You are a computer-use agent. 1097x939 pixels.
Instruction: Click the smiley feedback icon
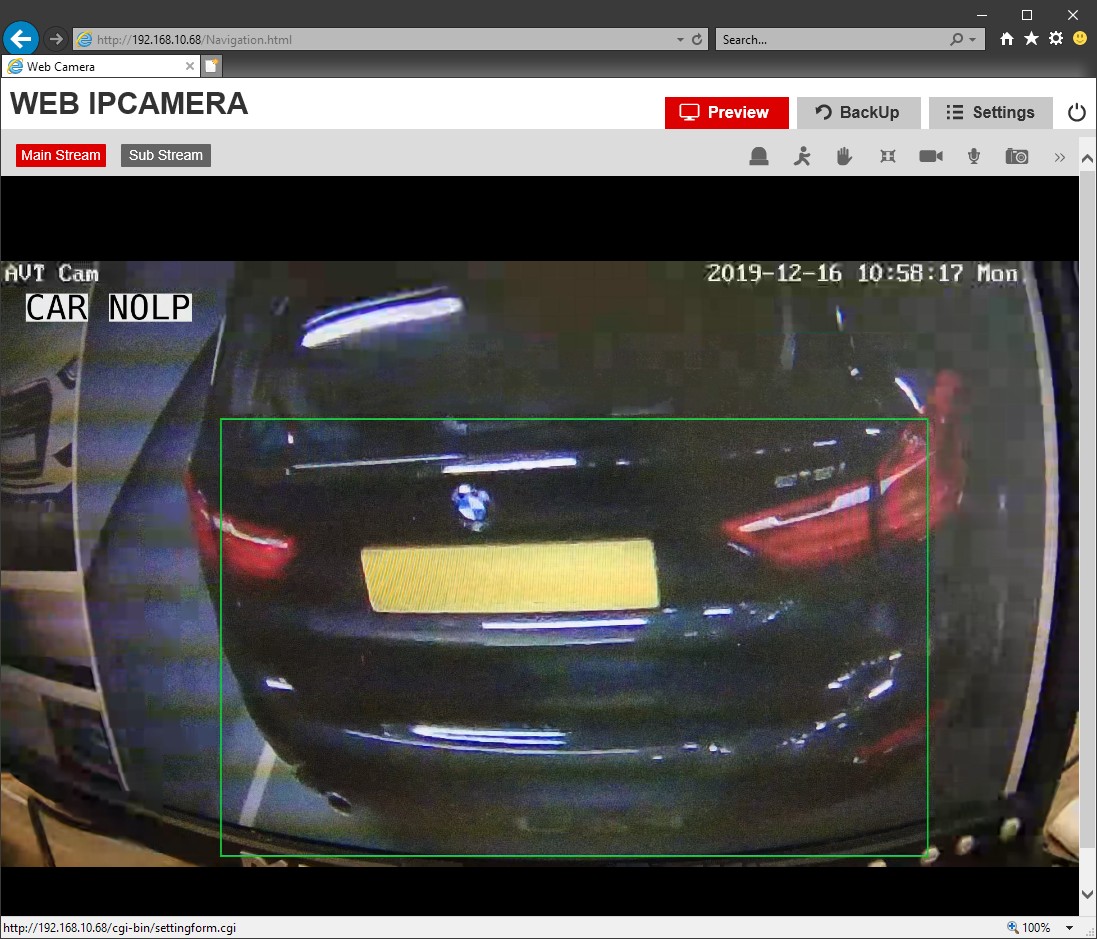[1080, 38]
